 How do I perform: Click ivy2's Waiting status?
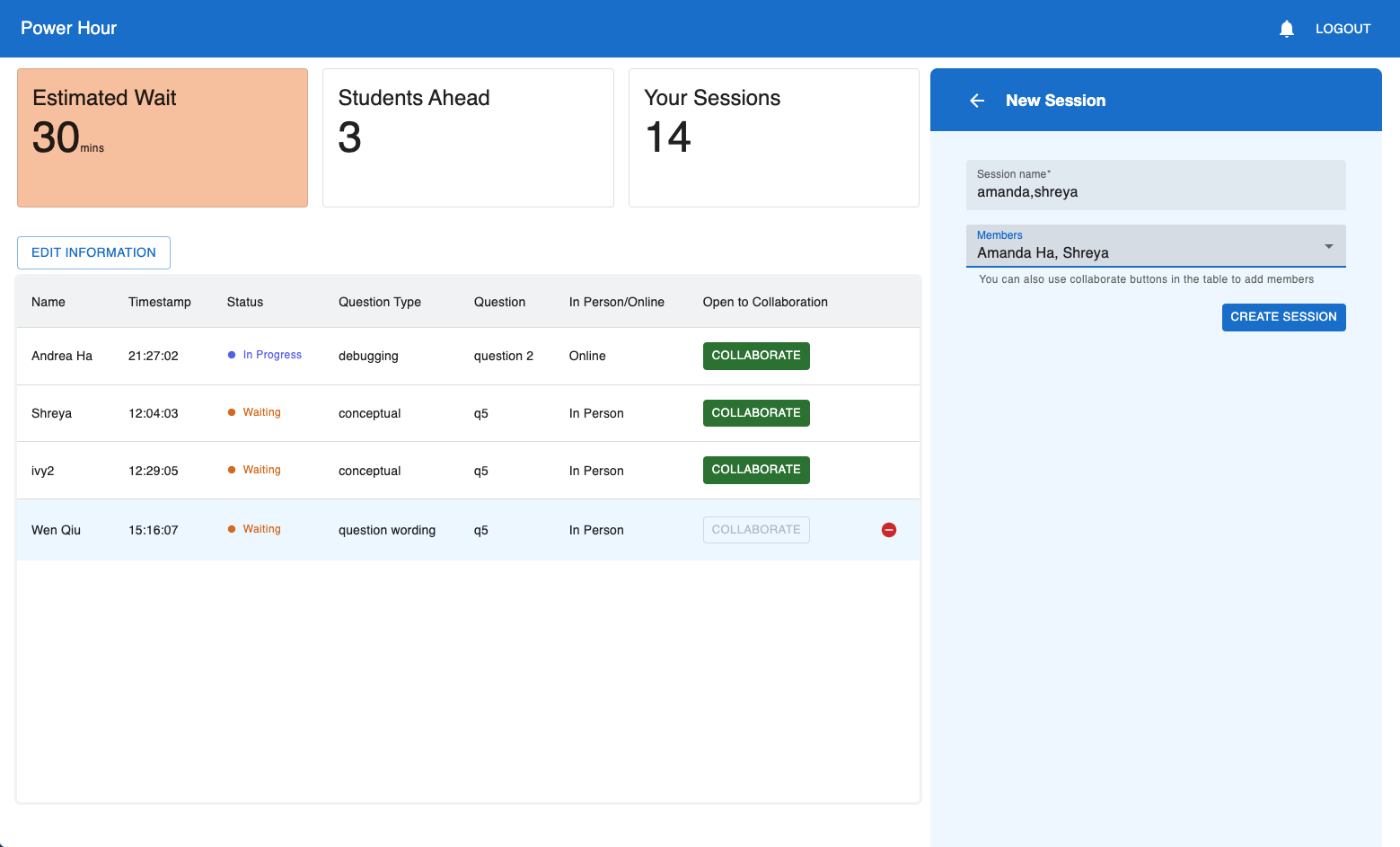coord(254,470)
